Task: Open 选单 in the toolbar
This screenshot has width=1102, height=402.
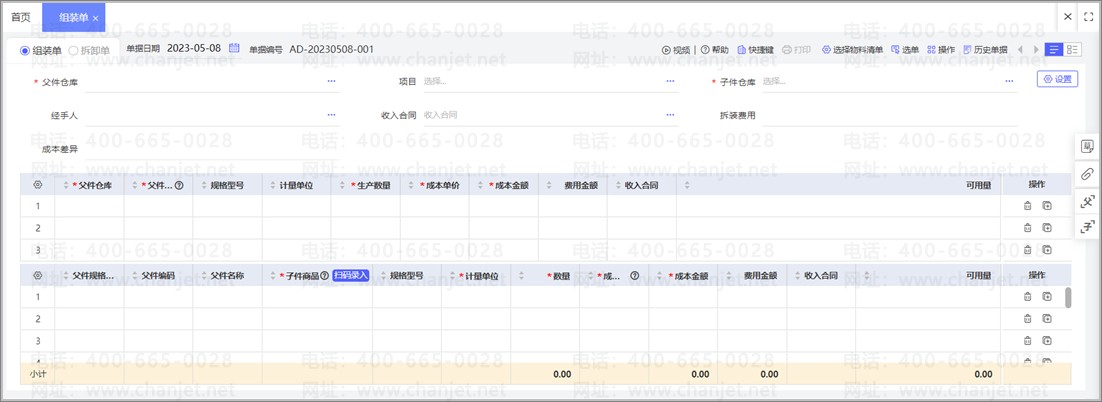Action: (x=905, y=50)
